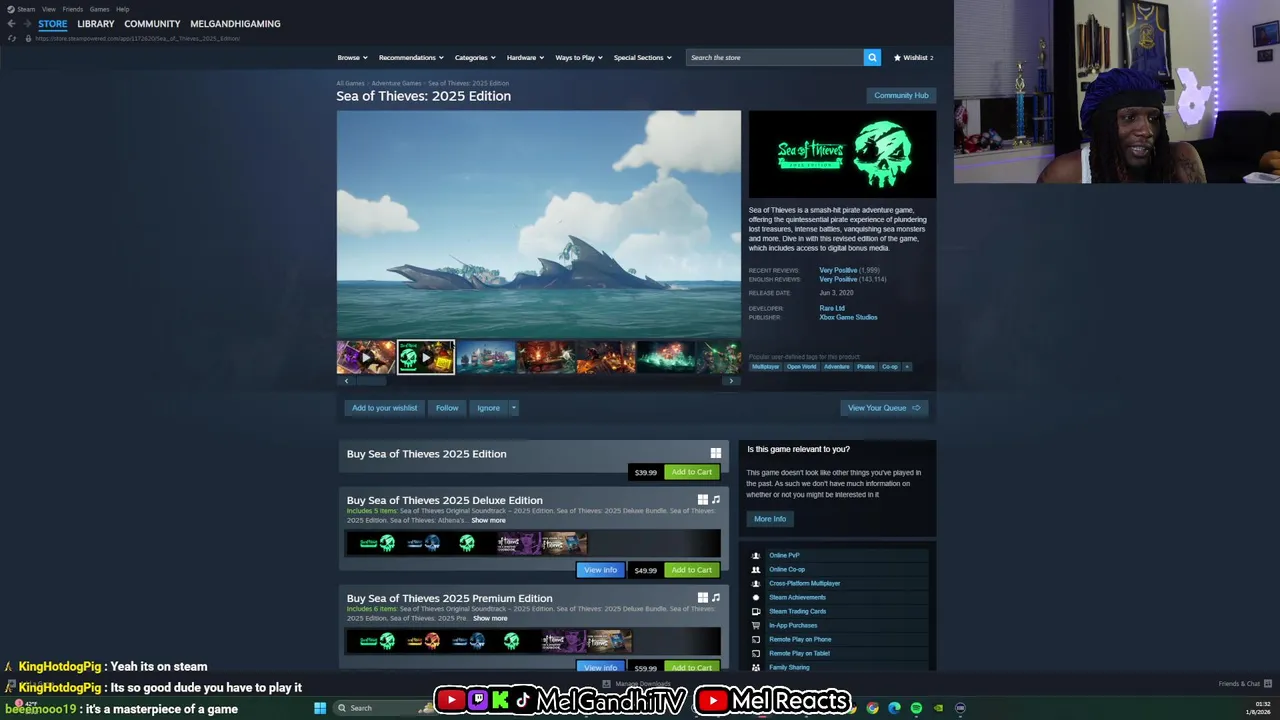
Task: Add the $39.99 2025 Edition to cart
Action: 691,472
